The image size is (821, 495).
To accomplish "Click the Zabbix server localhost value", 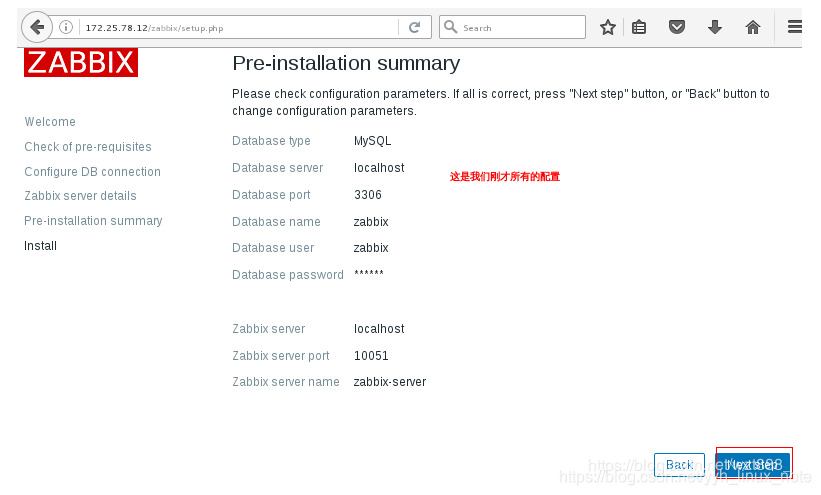I will [379, 329].
